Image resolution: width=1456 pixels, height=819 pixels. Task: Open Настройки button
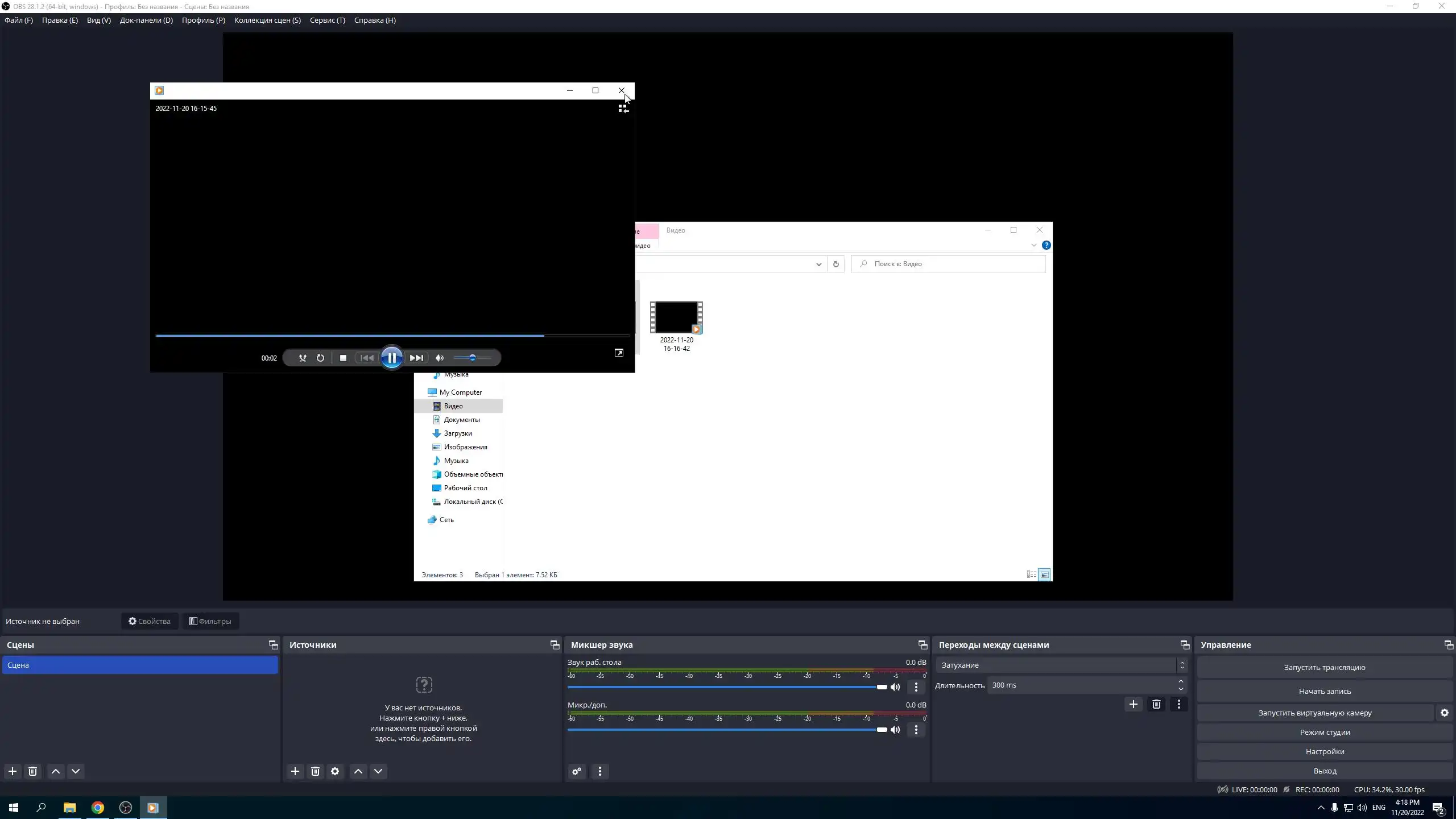pyautogui.click(x=1325, y=751)
